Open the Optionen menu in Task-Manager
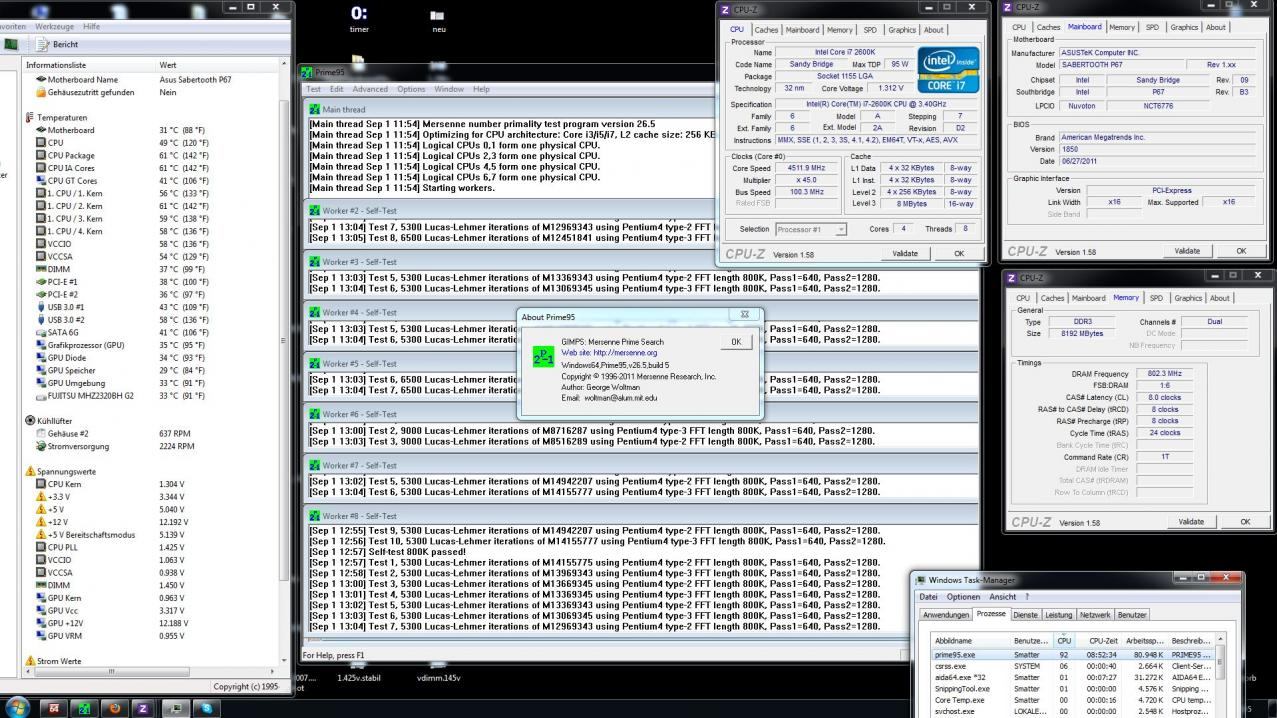 click(x=963, y=597)
